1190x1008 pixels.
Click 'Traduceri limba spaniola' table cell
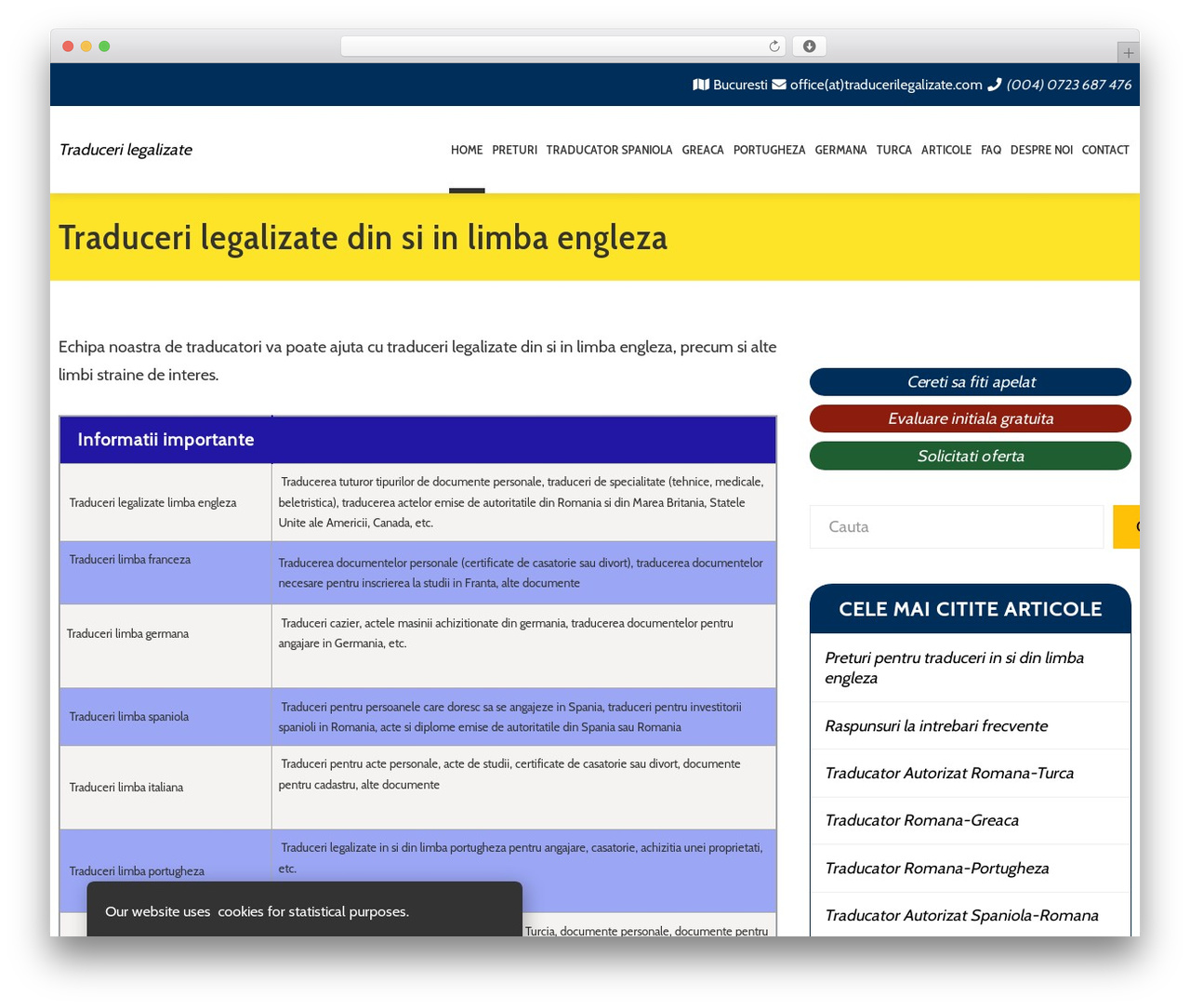coord(165,717)
